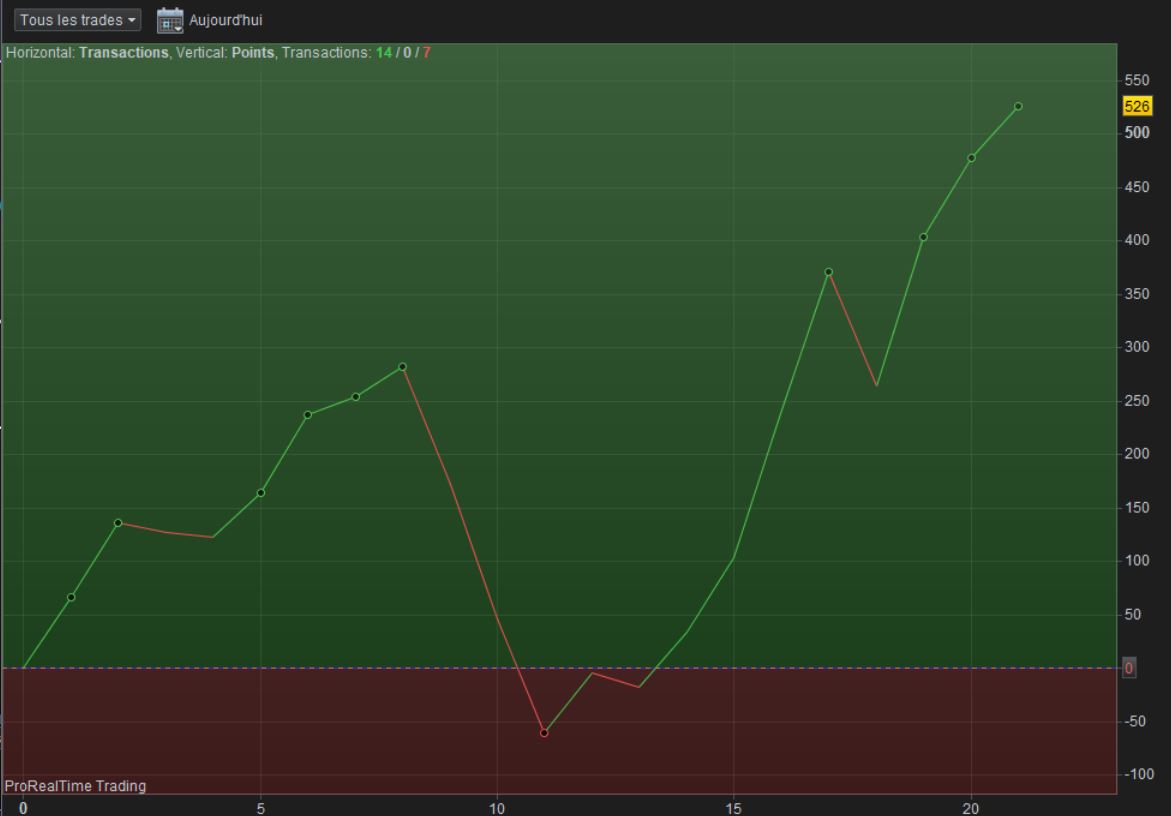Click the Vertical: Points label
1171x816 pixels.
tap(225, 53)
